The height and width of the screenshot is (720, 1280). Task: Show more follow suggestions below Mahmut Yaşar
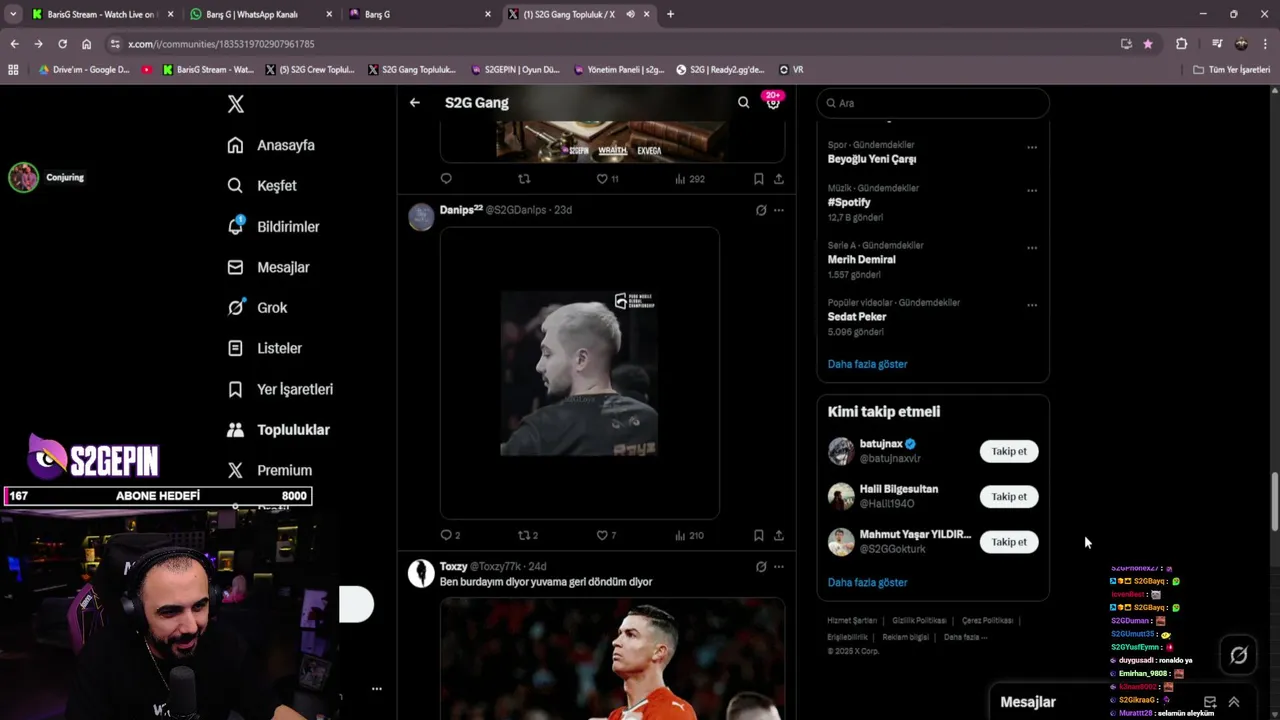tap(867, 582)
